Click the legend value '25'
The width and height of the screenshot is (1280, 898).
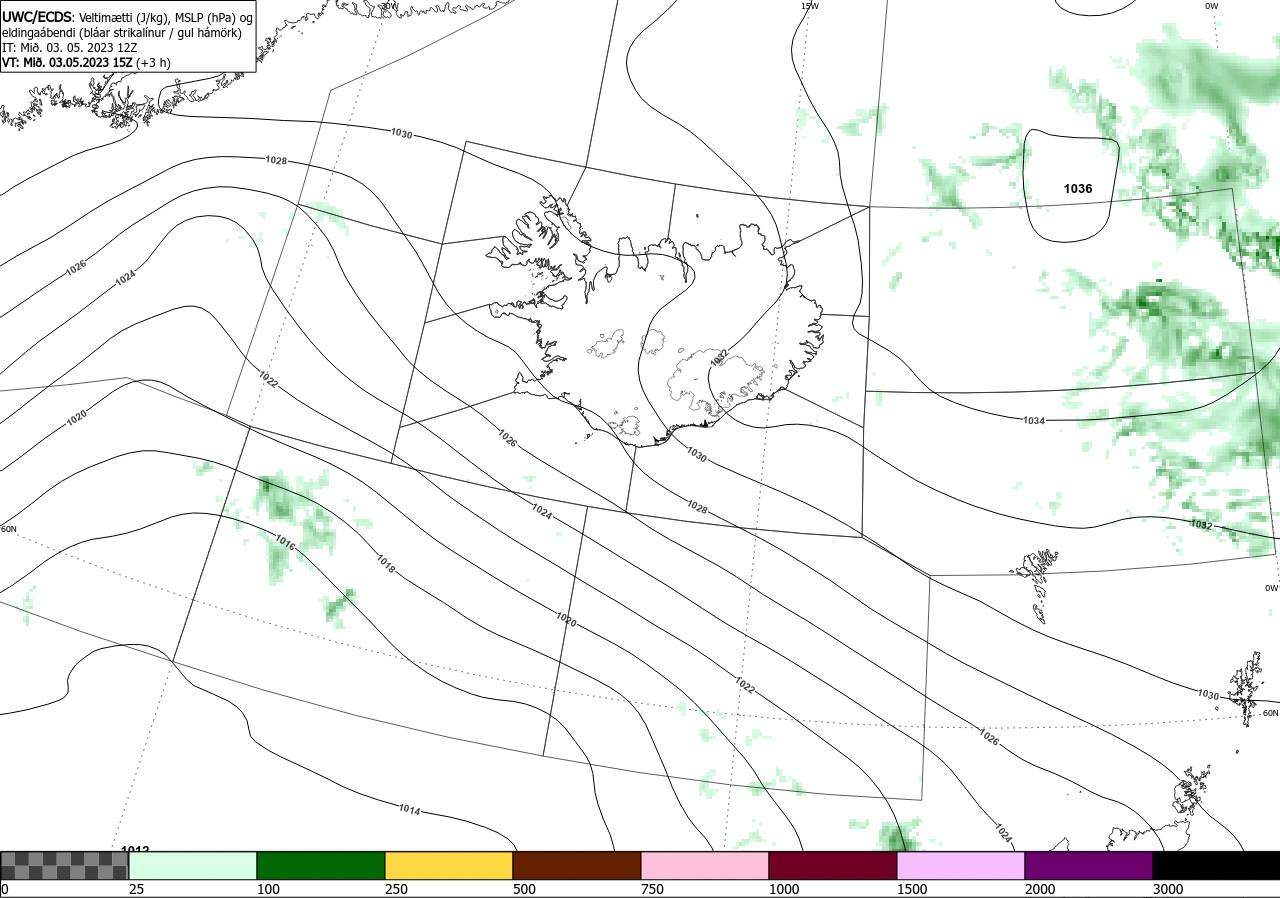pos(136,889)
